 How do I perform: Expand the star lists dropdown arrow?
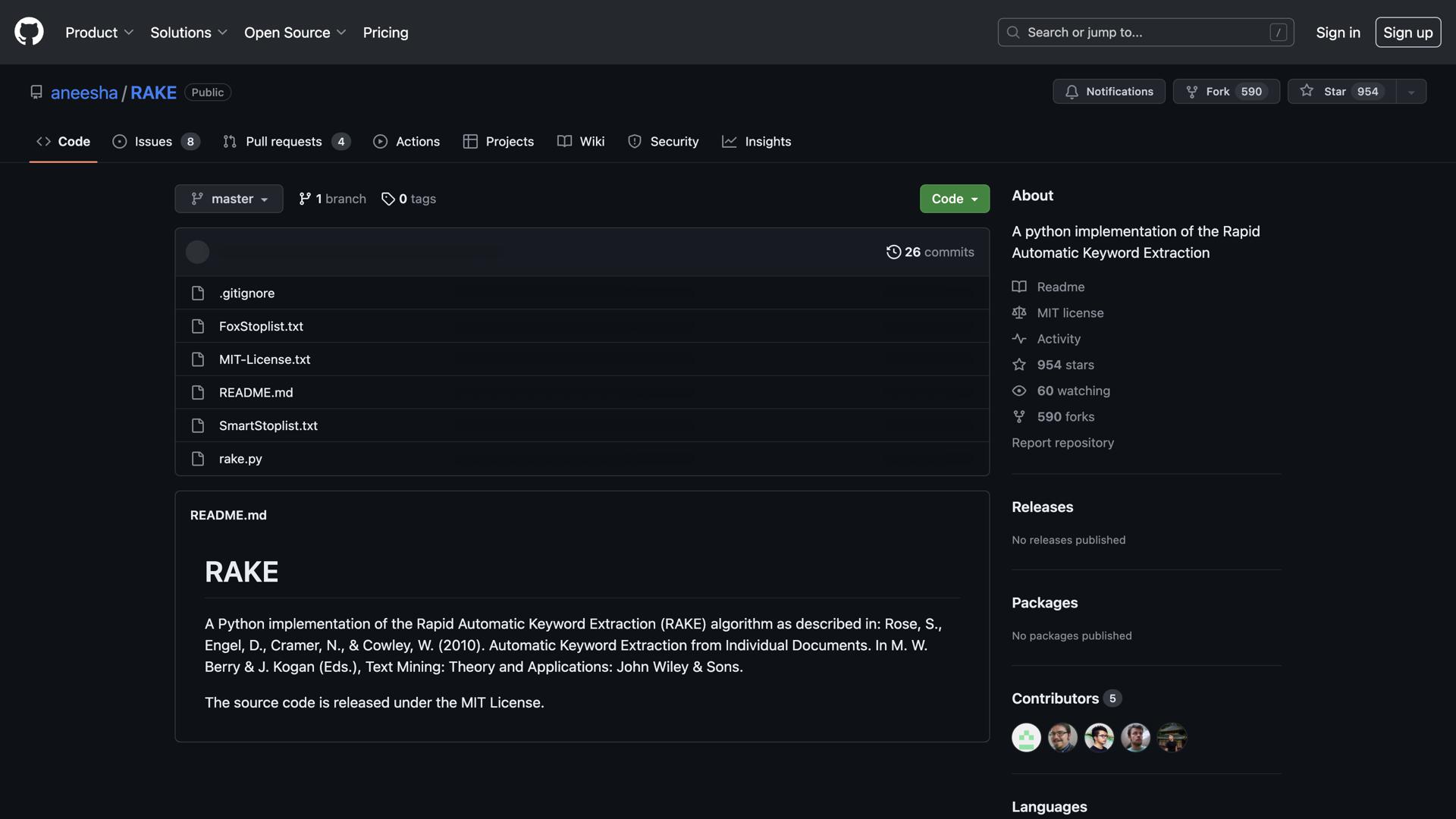pyautogui.click(x=1411, y=92)
